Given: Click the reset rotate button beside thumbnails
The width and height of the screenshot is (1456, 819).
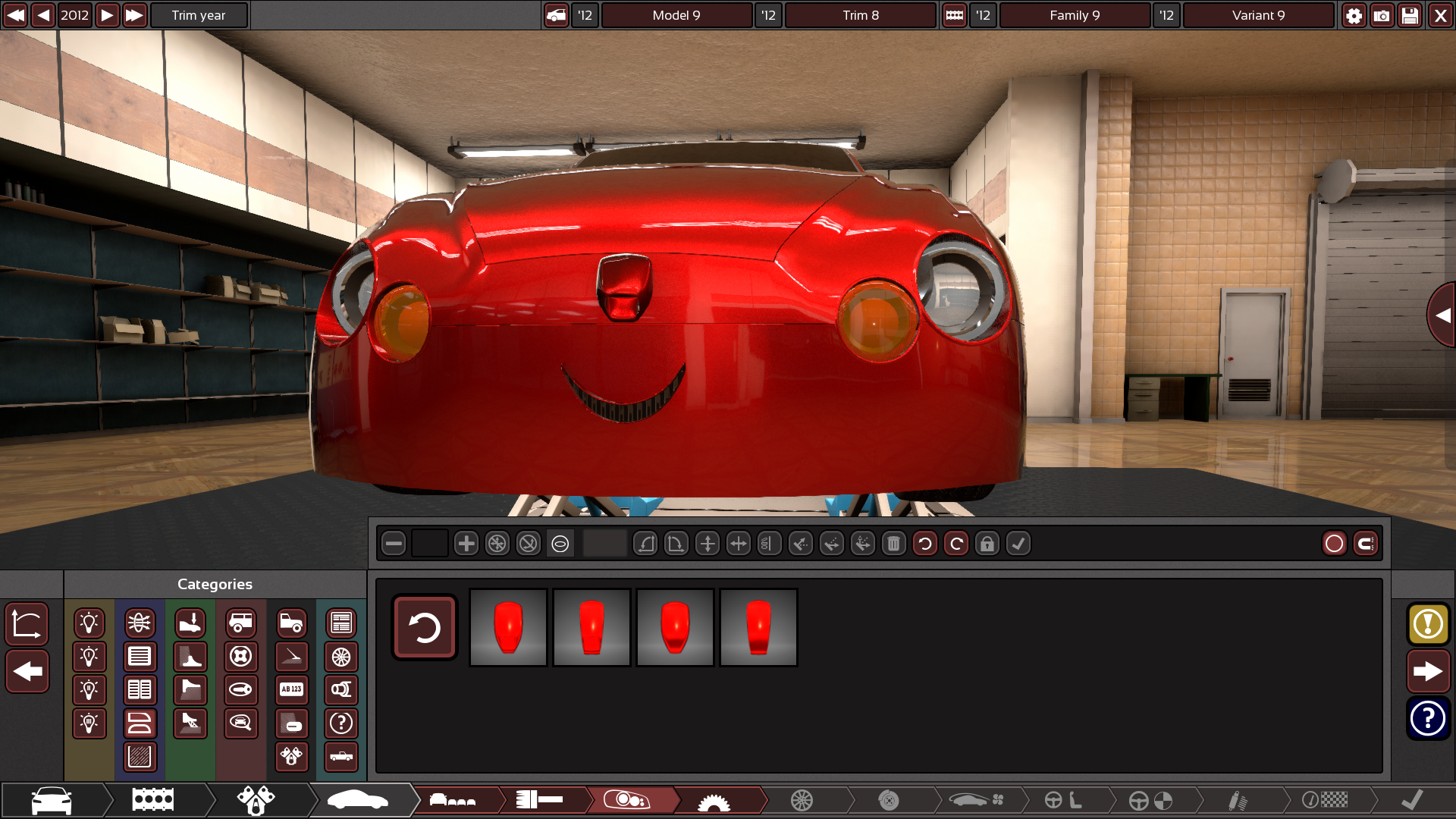Looking at the screenshot, I should 425,627.
